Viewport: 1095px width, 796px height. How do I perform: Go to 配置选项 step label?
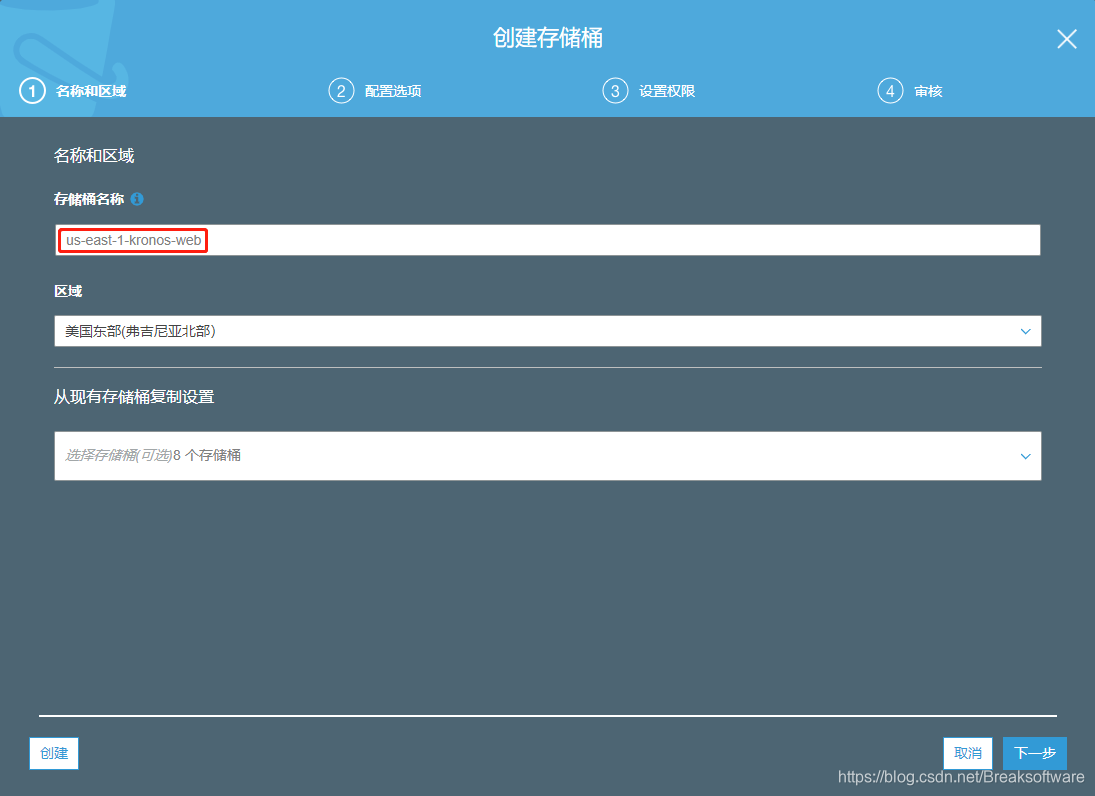(x=393, y=91)
